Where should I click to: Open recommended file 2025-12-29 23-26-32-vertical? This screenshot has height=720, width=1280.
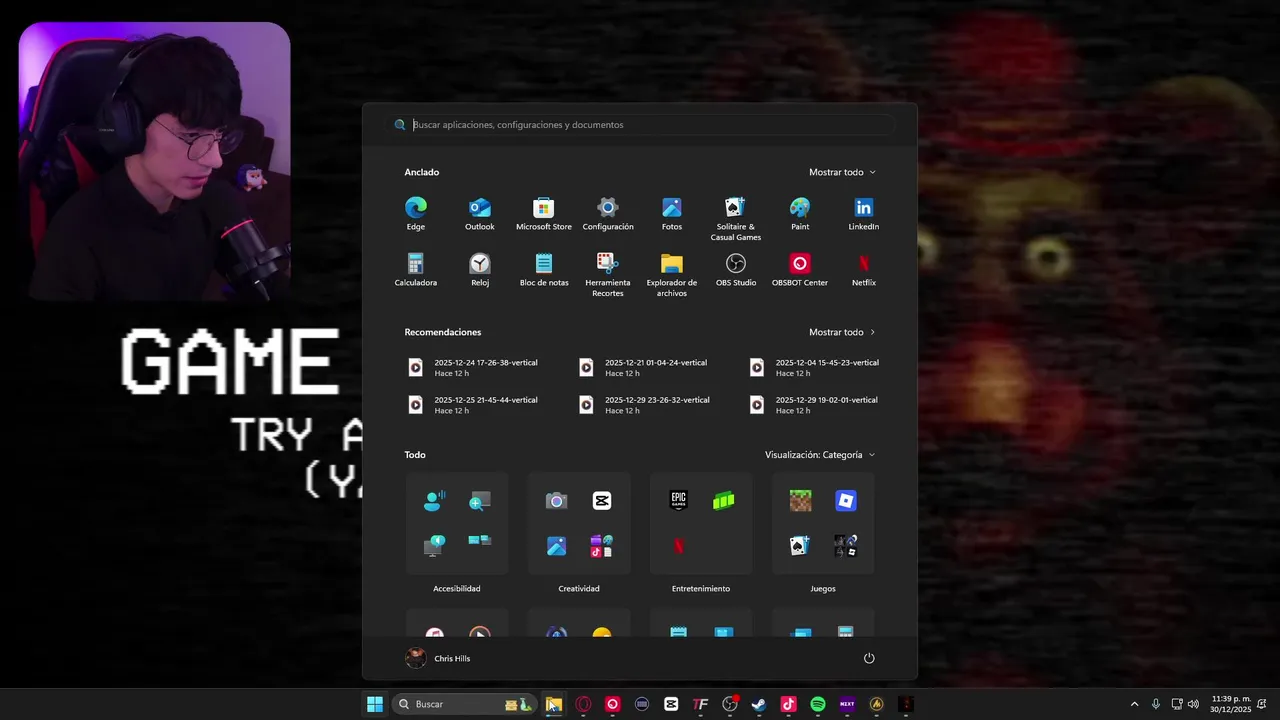point(645,405)
